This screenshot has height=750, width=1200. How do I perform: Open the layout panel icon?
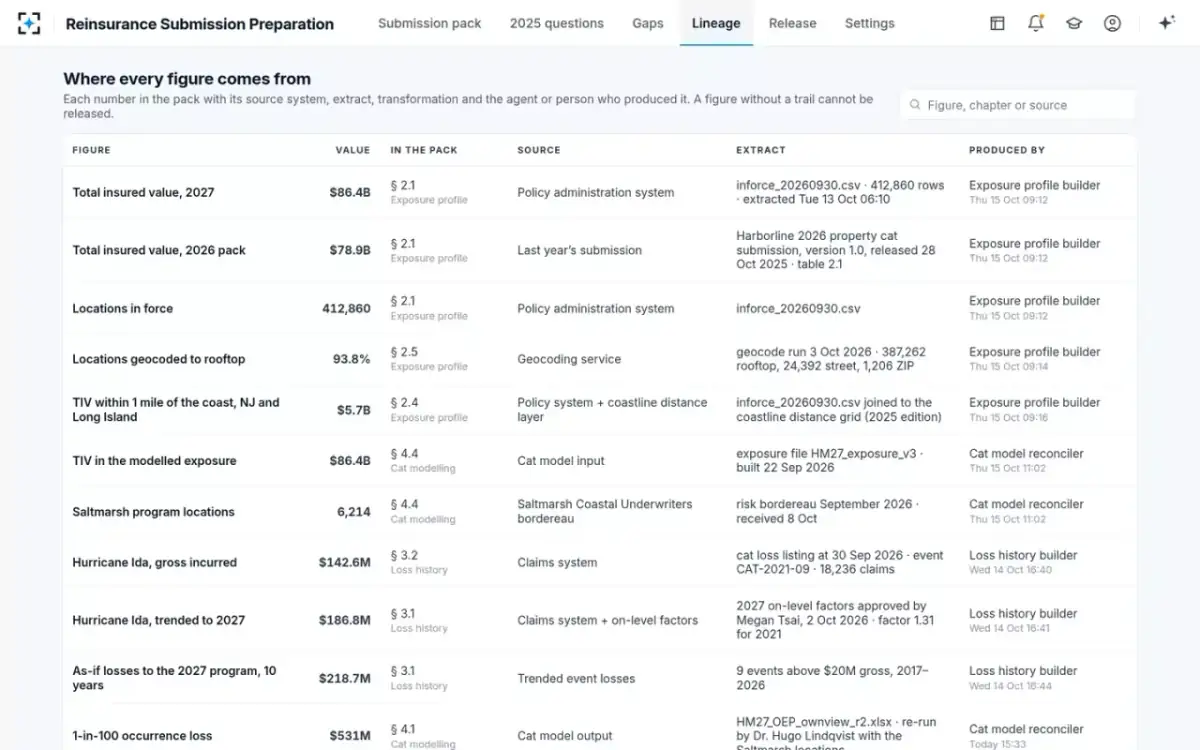[x=997, y=23]
